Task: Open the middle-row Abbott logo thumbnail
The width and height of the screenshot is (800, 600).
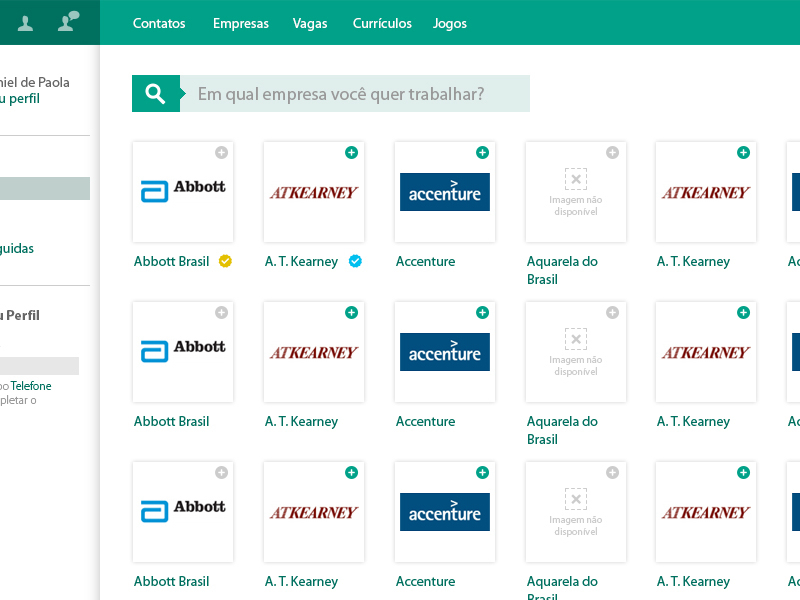Action: click(x=183, y=352)
